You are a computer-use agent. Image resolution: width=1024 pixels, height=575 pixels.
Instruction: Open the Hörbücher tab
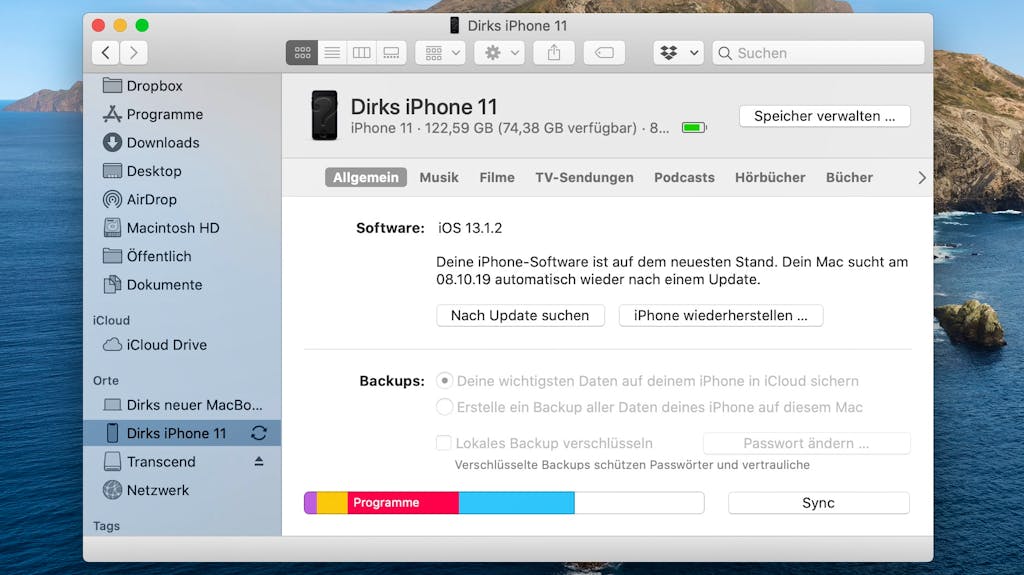[770, 178]
